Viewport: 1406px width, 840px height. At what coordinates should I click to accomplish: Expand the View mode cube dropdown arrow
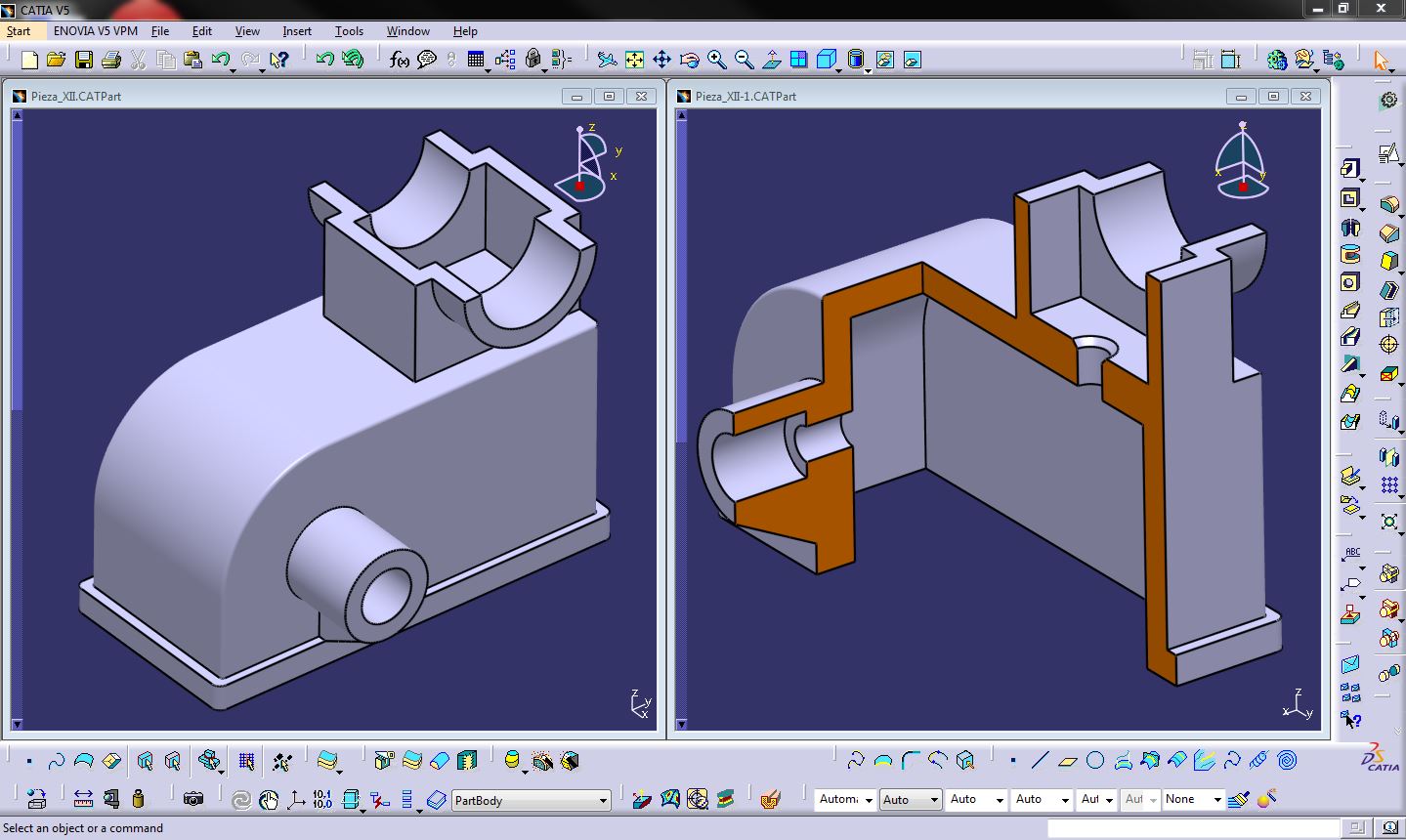click(839, 70)
